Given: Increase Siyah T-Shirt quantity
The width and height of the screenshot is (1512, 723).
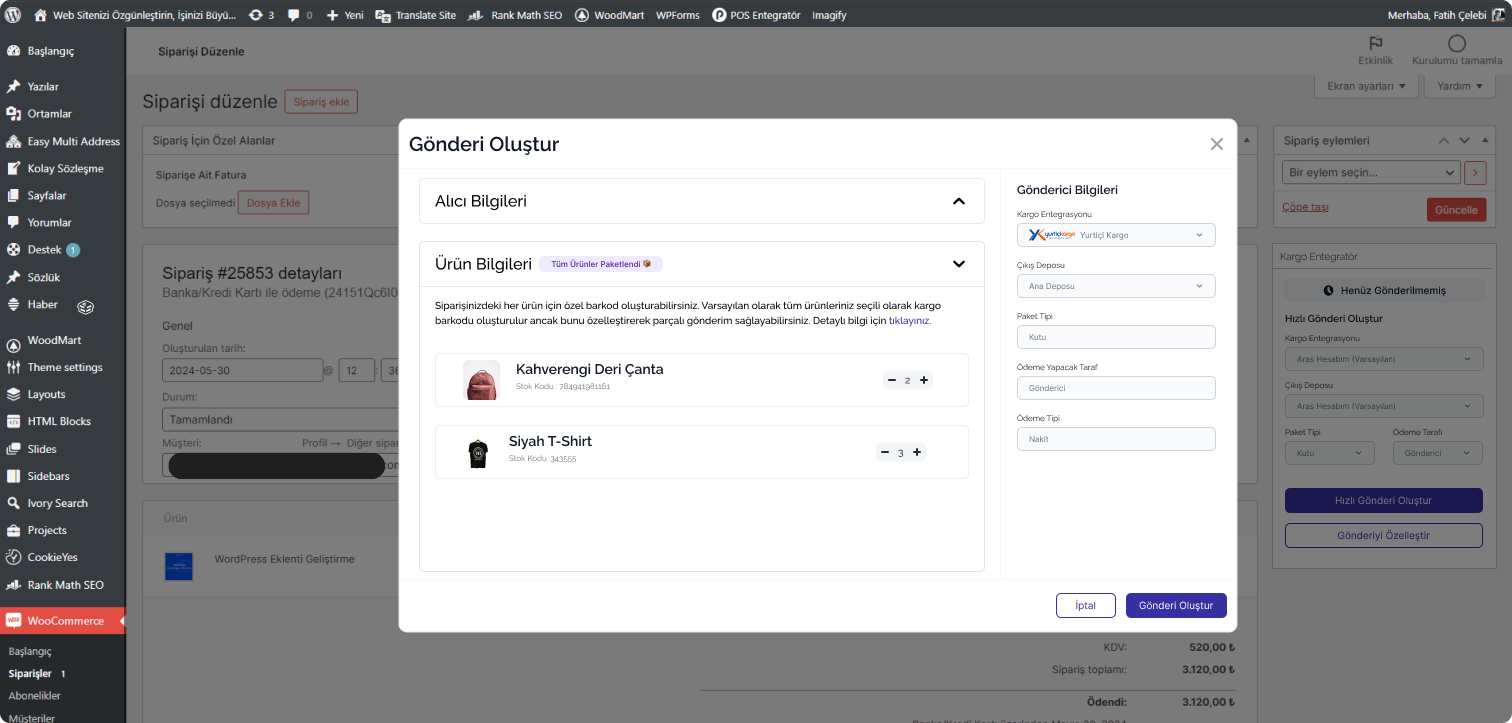Looking at the screenshot, I should coord(917,452).
